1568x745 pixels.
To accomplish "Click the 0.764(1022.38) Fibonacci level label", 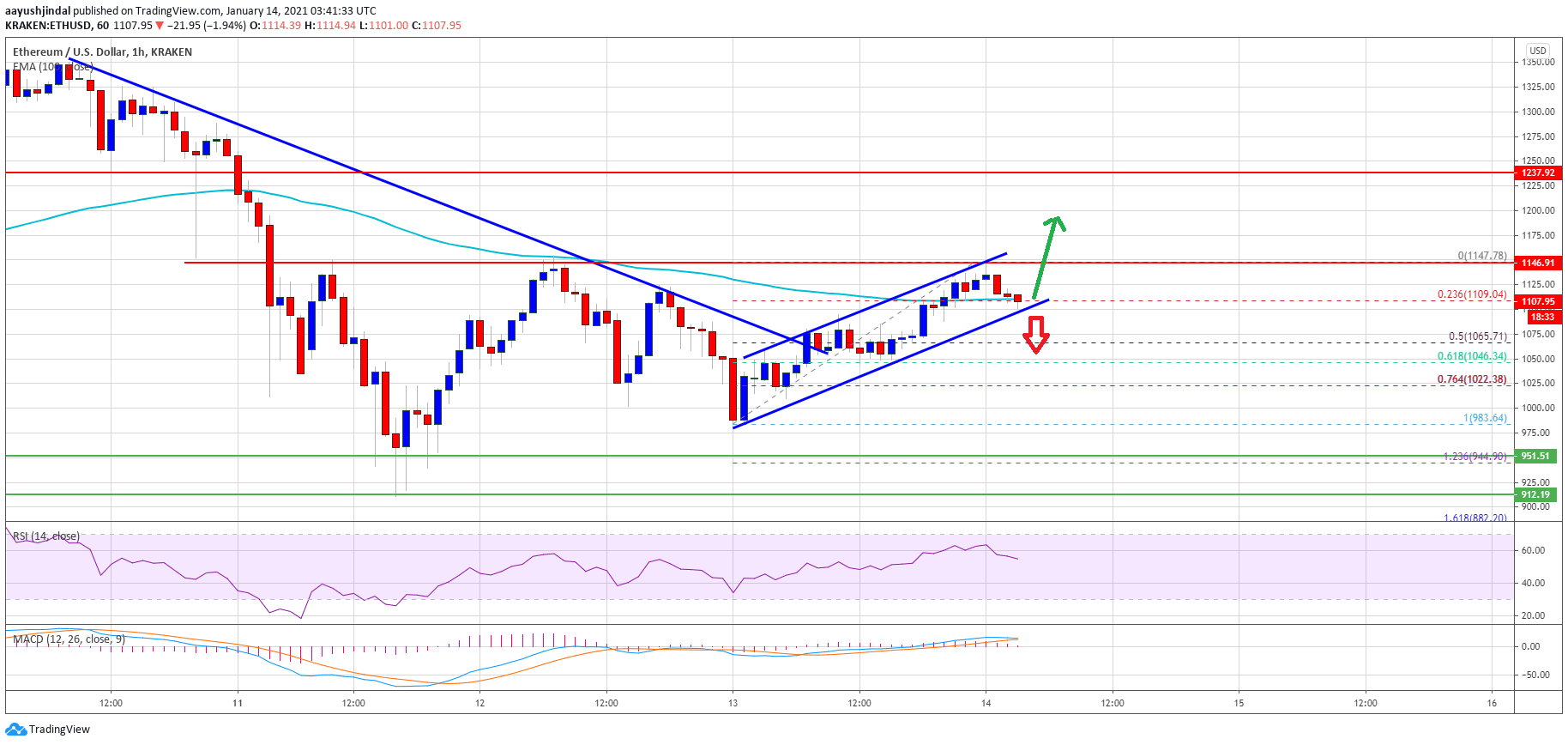I will (x=1472, y=379).
